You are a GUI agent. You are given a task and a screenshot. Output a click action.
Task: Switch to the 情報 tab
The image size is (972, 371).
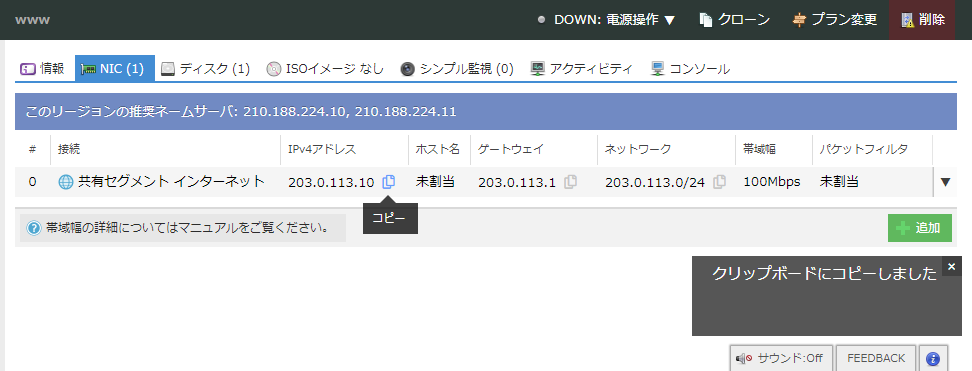(42, 68)
